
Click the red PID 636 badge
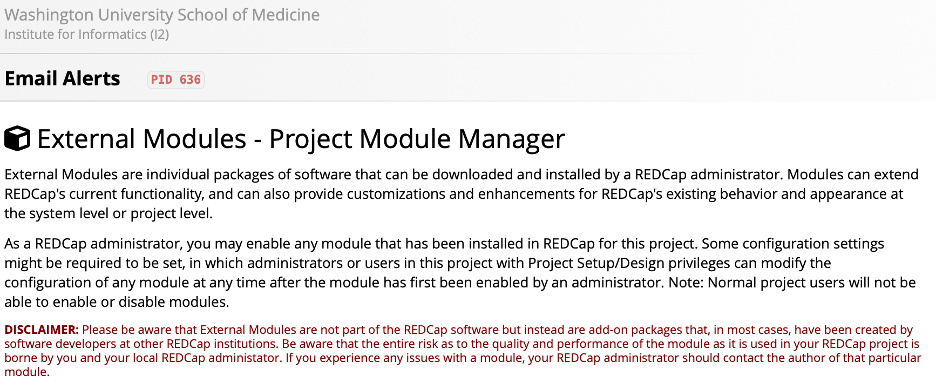pos(176,79)
